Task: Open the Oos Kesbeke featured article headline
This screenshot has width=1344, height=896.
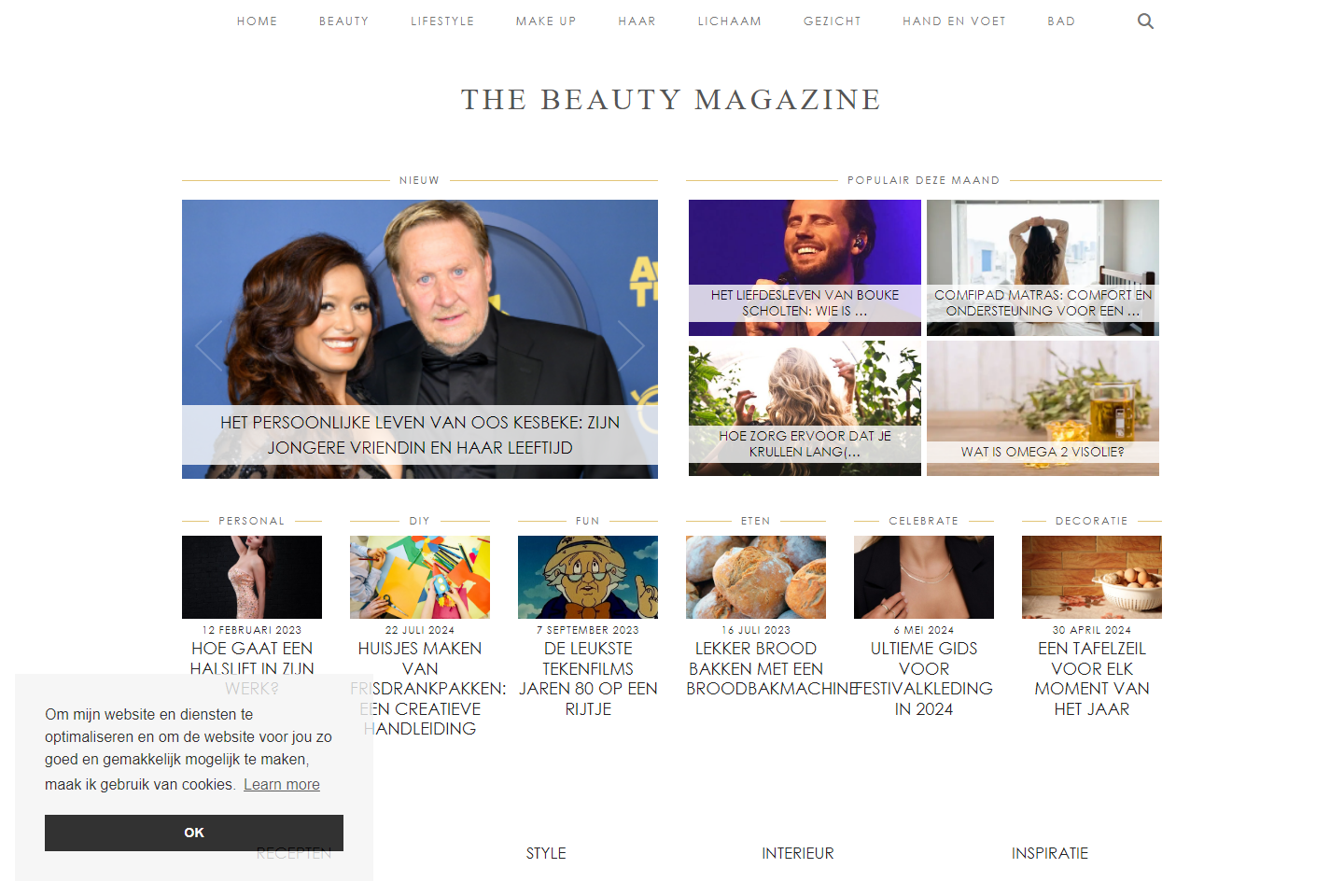Action: coord(420,435)
